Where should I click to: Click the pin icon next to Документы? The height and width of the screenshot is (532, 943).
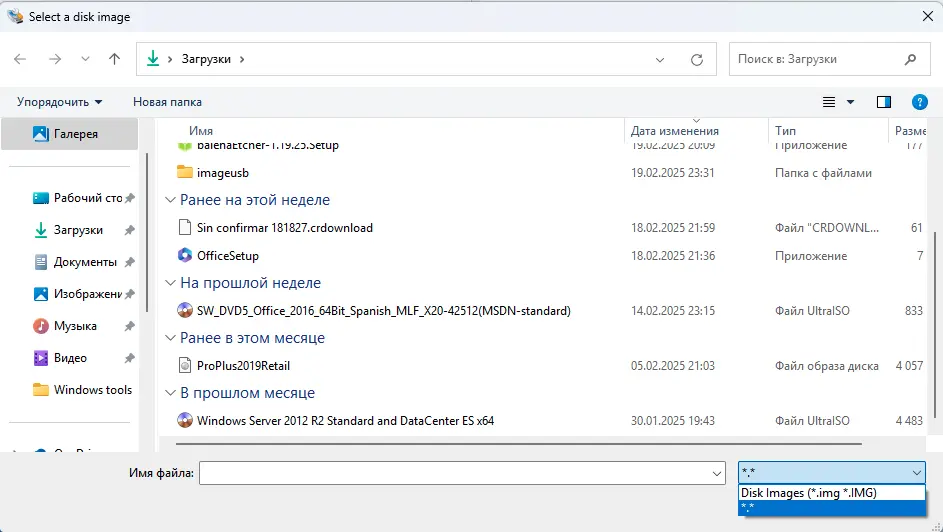tap(129, 262)
